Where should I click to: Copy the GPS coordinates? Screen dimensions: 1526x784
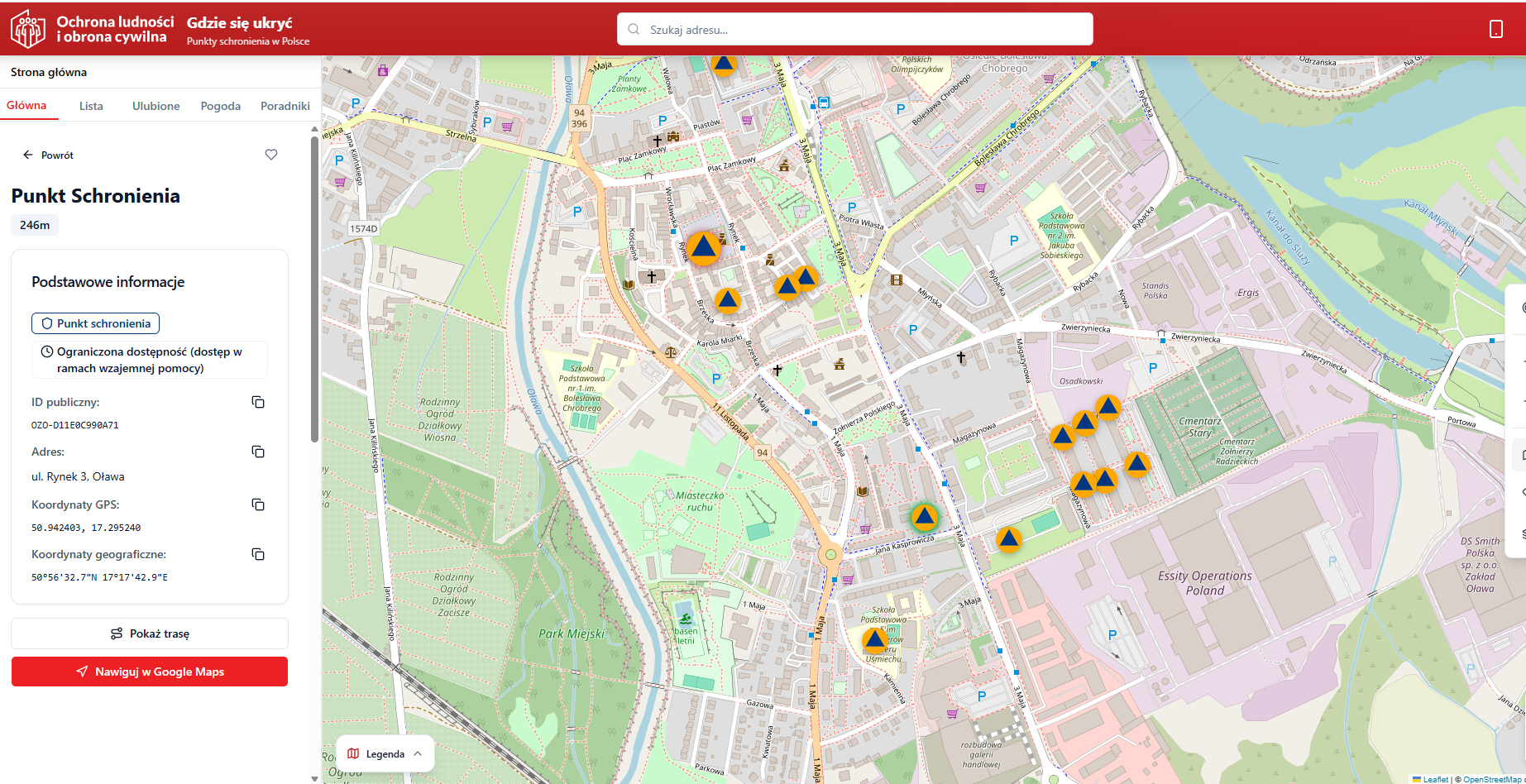pyautogui.click(x=258, y=504)
